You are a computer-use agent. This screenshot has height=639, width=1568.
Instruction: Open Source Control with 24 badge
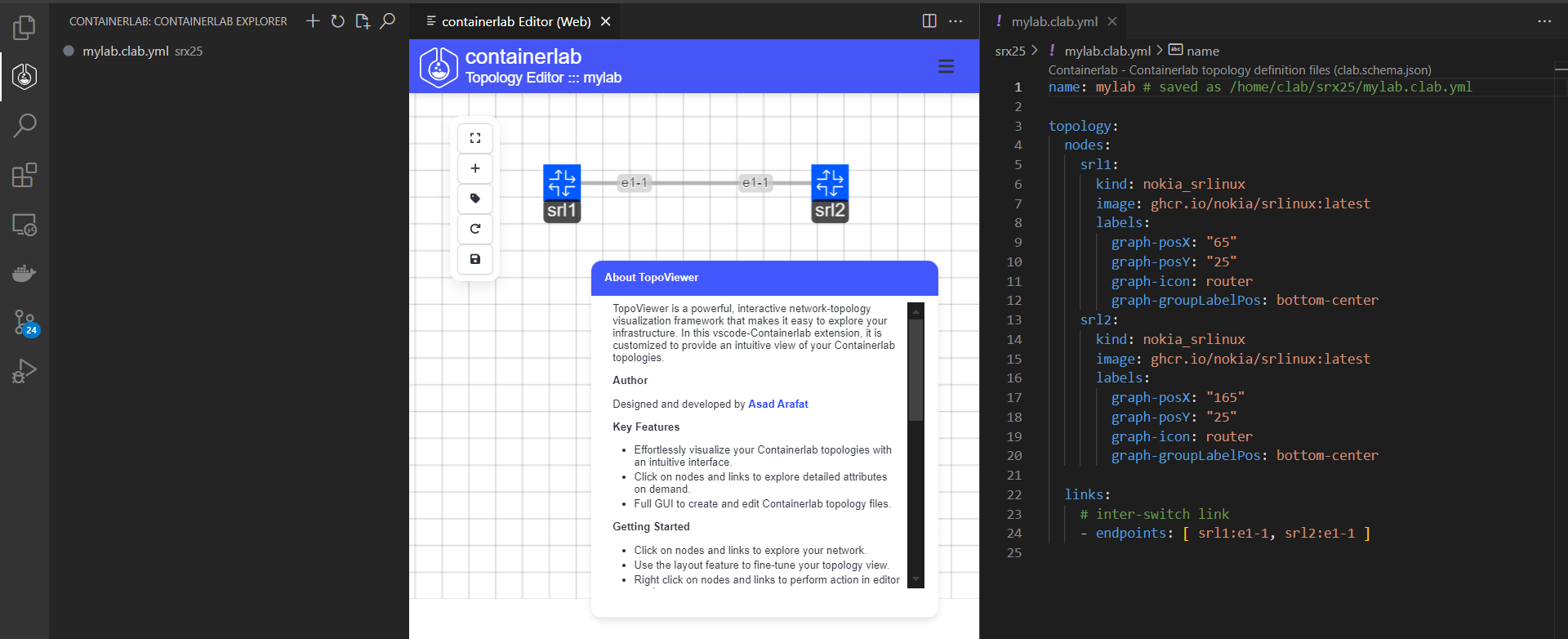pyautogui.click(x=24, y=322)
